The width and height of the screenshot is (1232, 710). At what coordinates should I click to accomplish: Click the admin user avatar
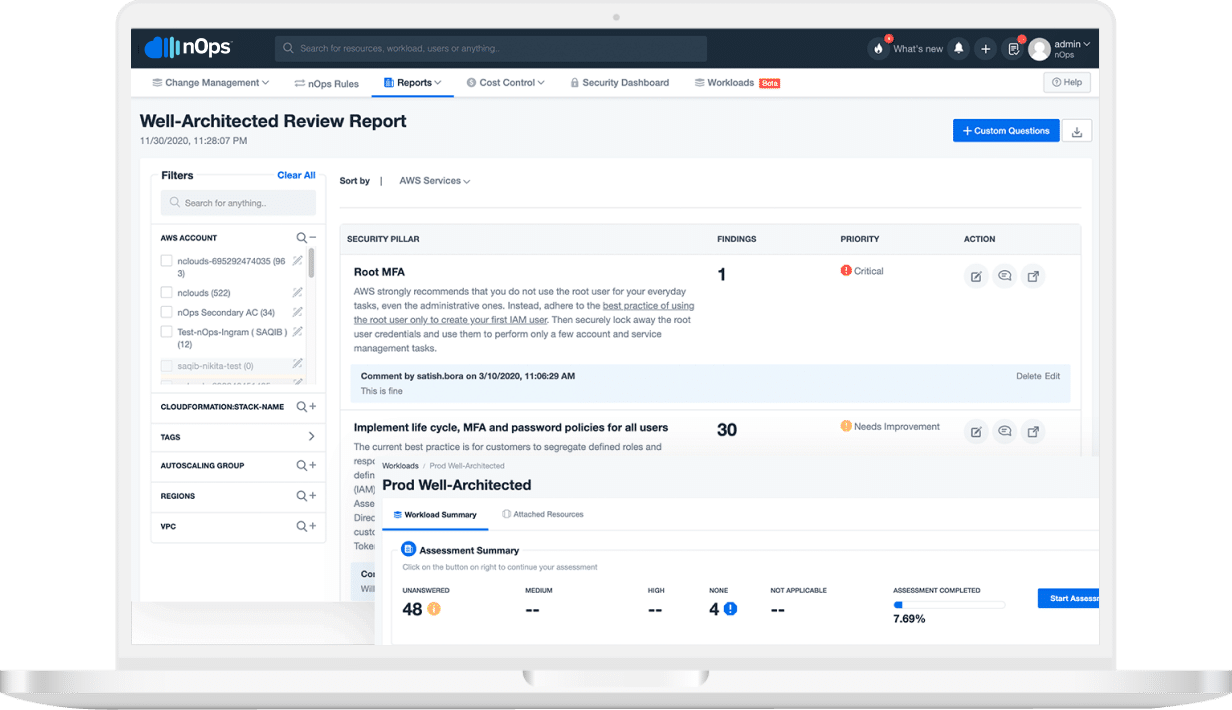tap(1040, 48)
